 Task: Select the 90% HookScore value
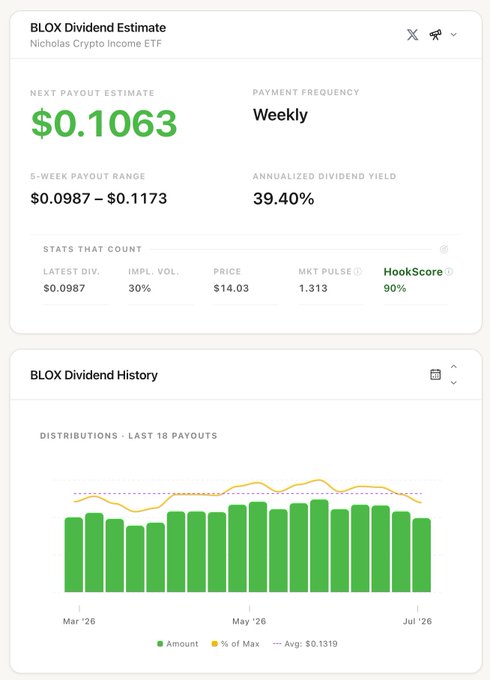click(395, 288)
